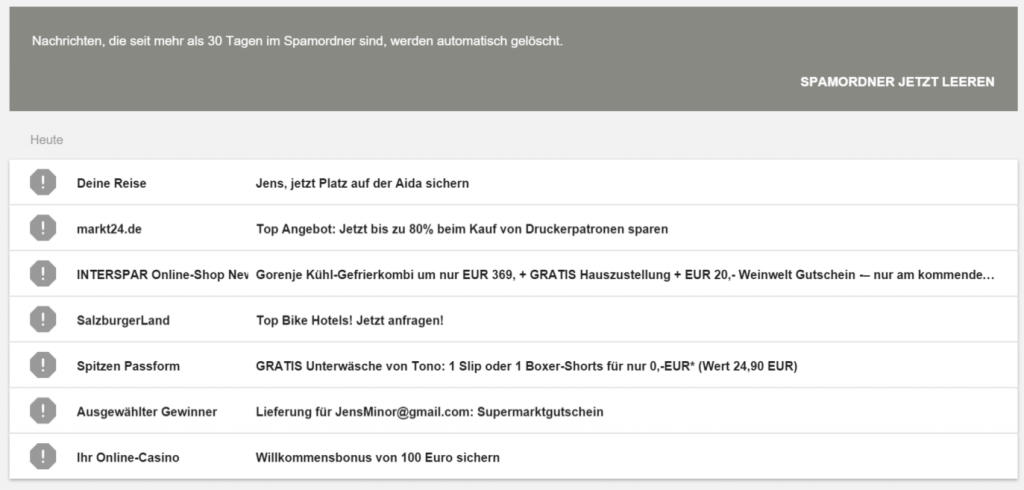Image resolution: width=1024 pixels, height=490 pixels.
Task: Click spam icon beside Ausgewählter Gewinner
Action: pyautogui.click(x=43, y=411)
